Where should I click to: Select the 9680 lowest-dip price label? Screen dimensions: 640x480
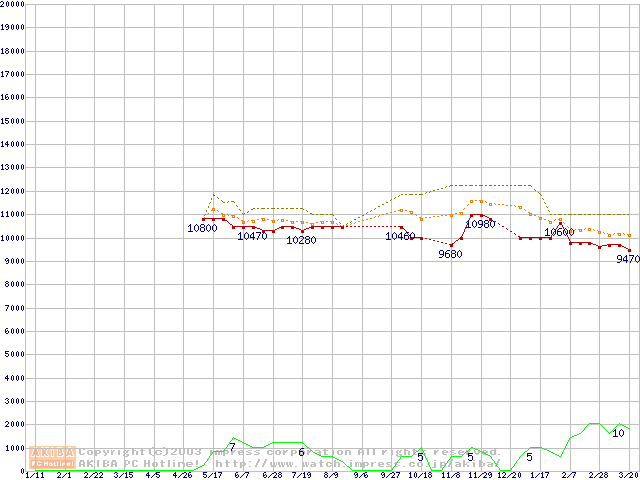coord(450,254)
